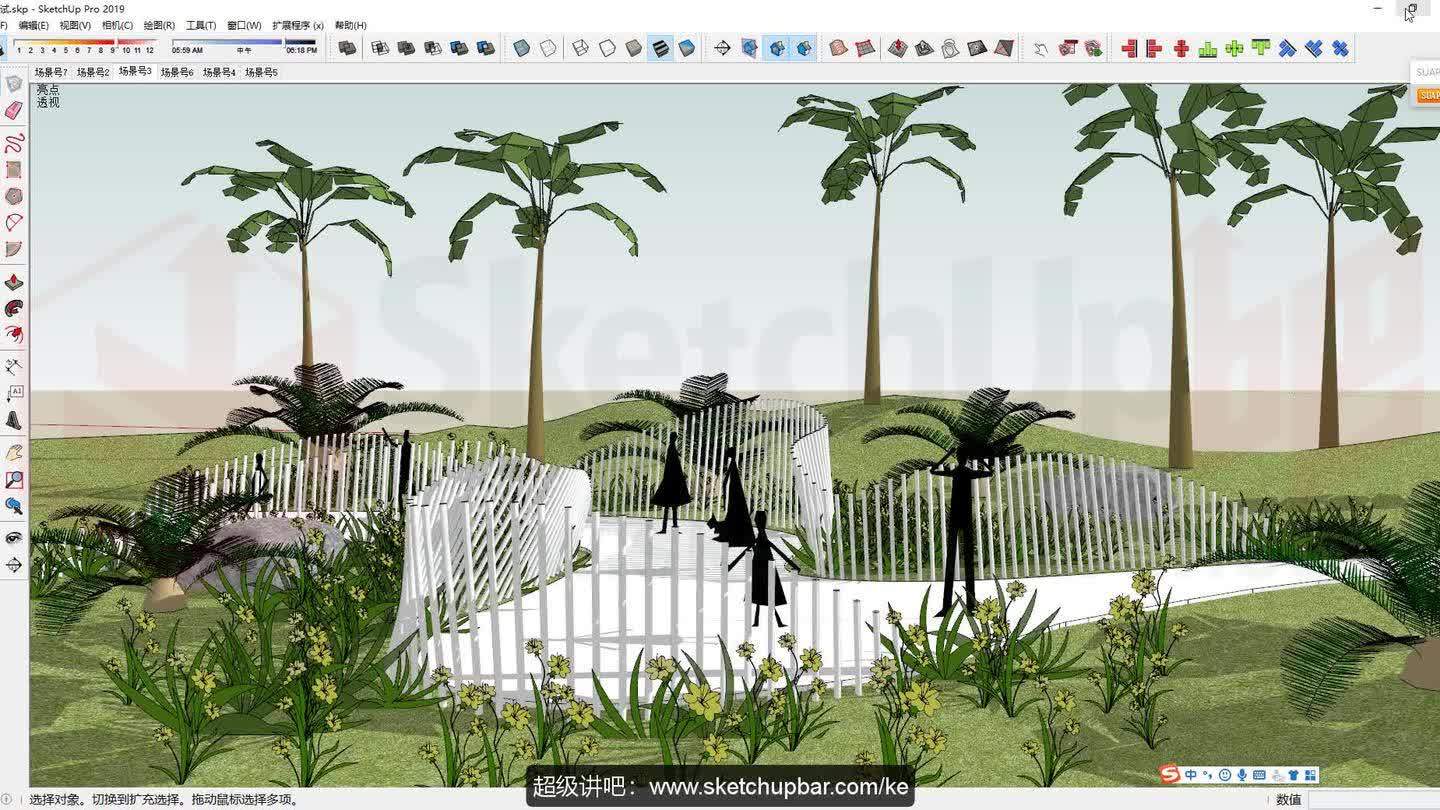Activate the Pan hand tool
Image resolution: width=1440 pixels, height=810 pixels.
(x=14, y=450)
